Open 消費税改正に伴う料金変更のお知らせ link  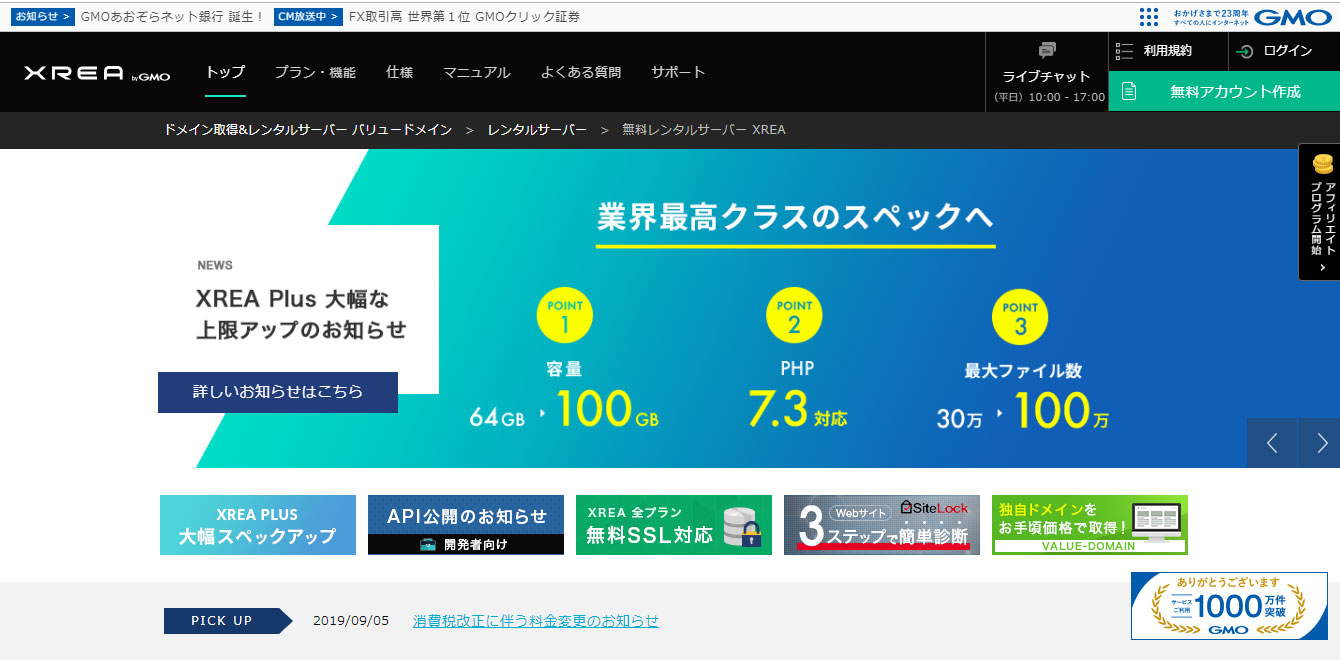tap(536, 621)
